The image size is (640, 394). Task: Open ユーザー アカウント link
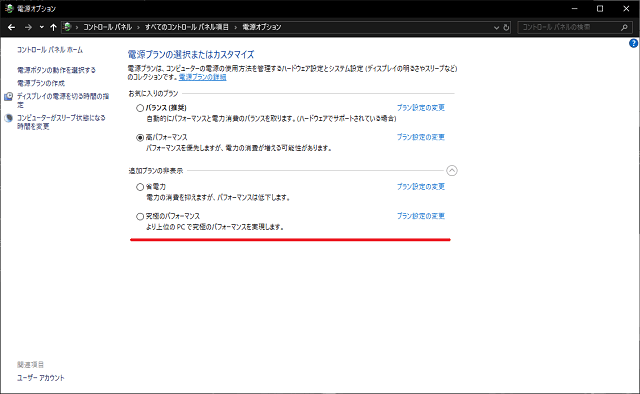click(x=41, y=378)
